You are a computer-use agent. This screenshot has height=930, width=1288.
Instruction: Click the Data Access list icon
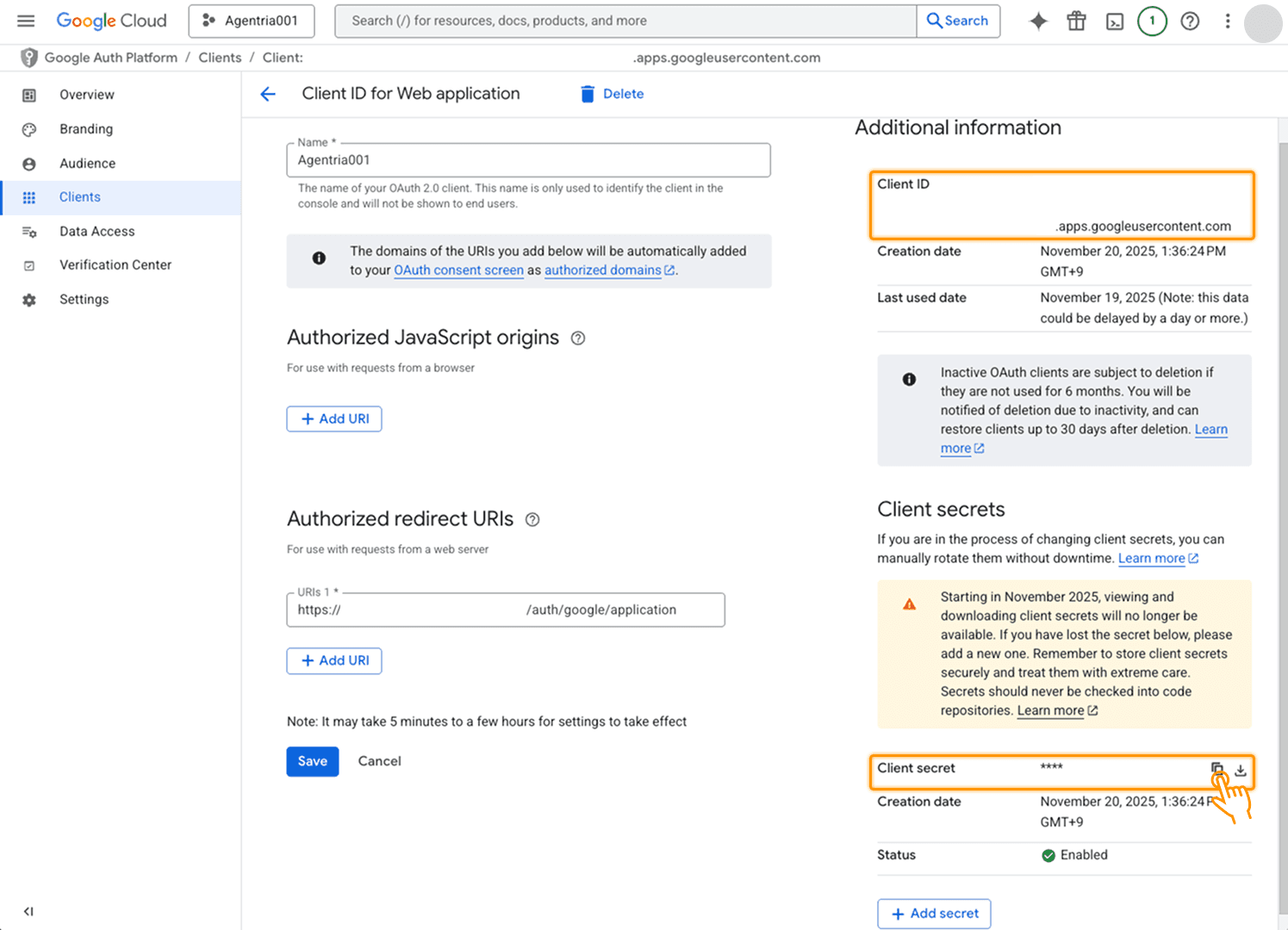click(29, 232)
